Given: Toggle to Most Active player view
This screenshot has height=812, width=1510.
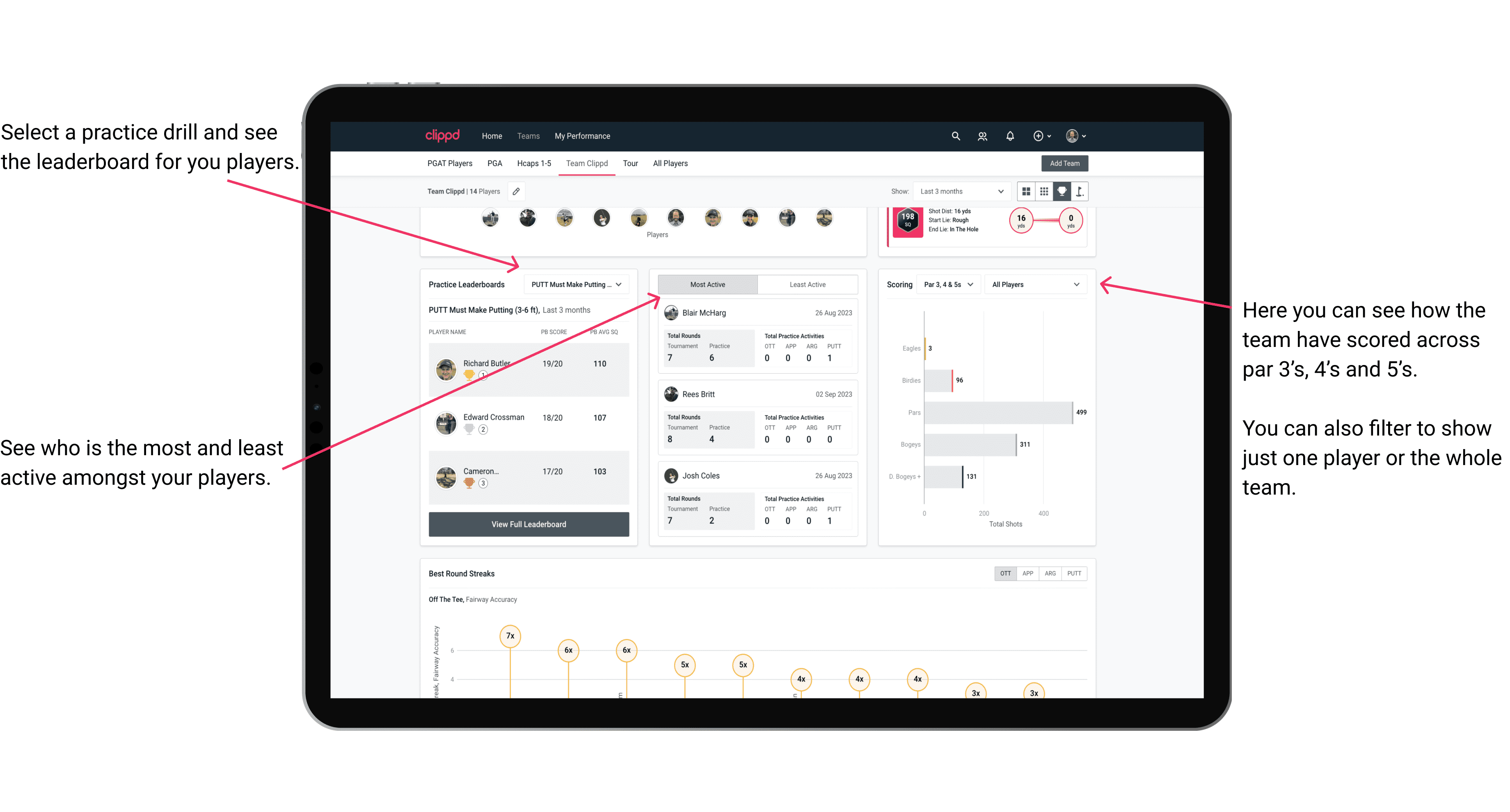Looking at the screenshot, I should (x=707, y=285).
